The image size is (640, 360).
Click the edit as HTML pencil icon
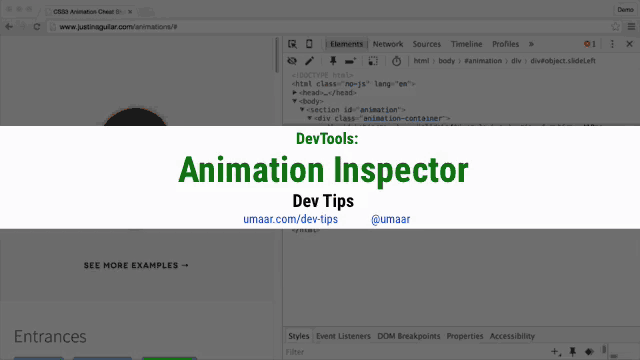click(x=309, y=61)
